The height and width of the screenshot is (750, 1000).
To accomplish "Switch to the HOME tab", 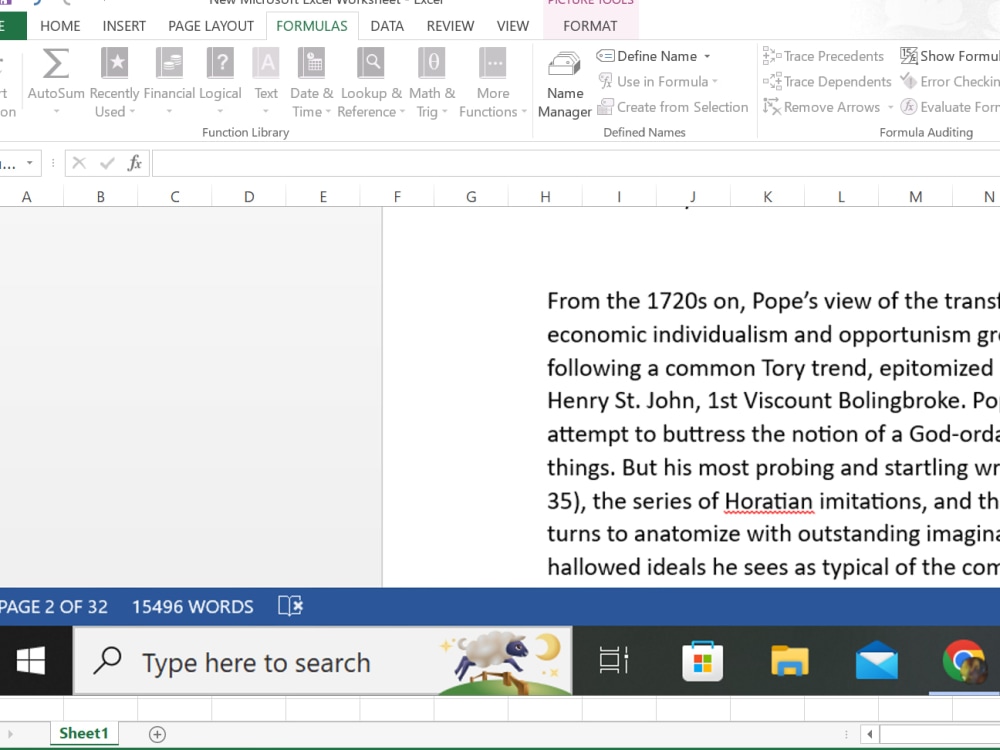I will (x=60, y=26).
